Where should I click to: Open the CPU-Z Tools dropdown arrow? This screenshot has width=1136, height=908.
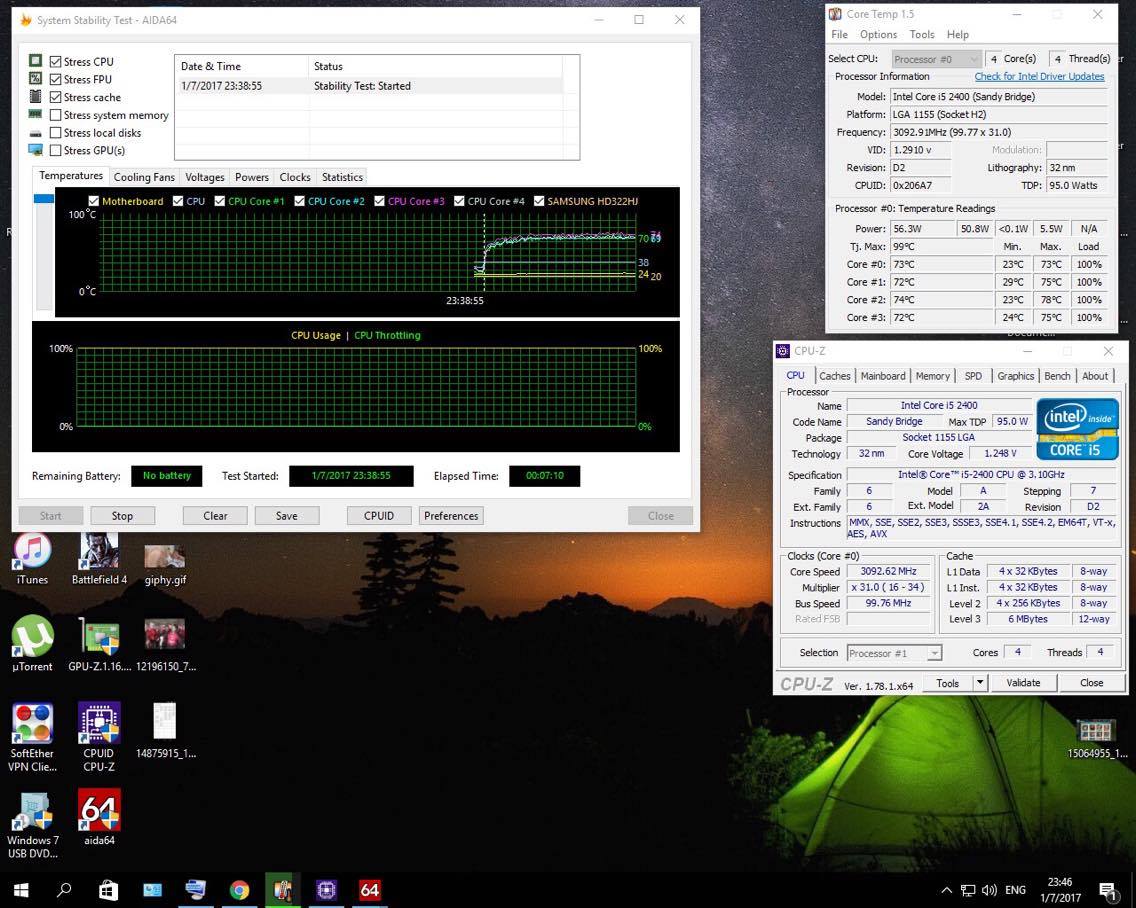980,683
